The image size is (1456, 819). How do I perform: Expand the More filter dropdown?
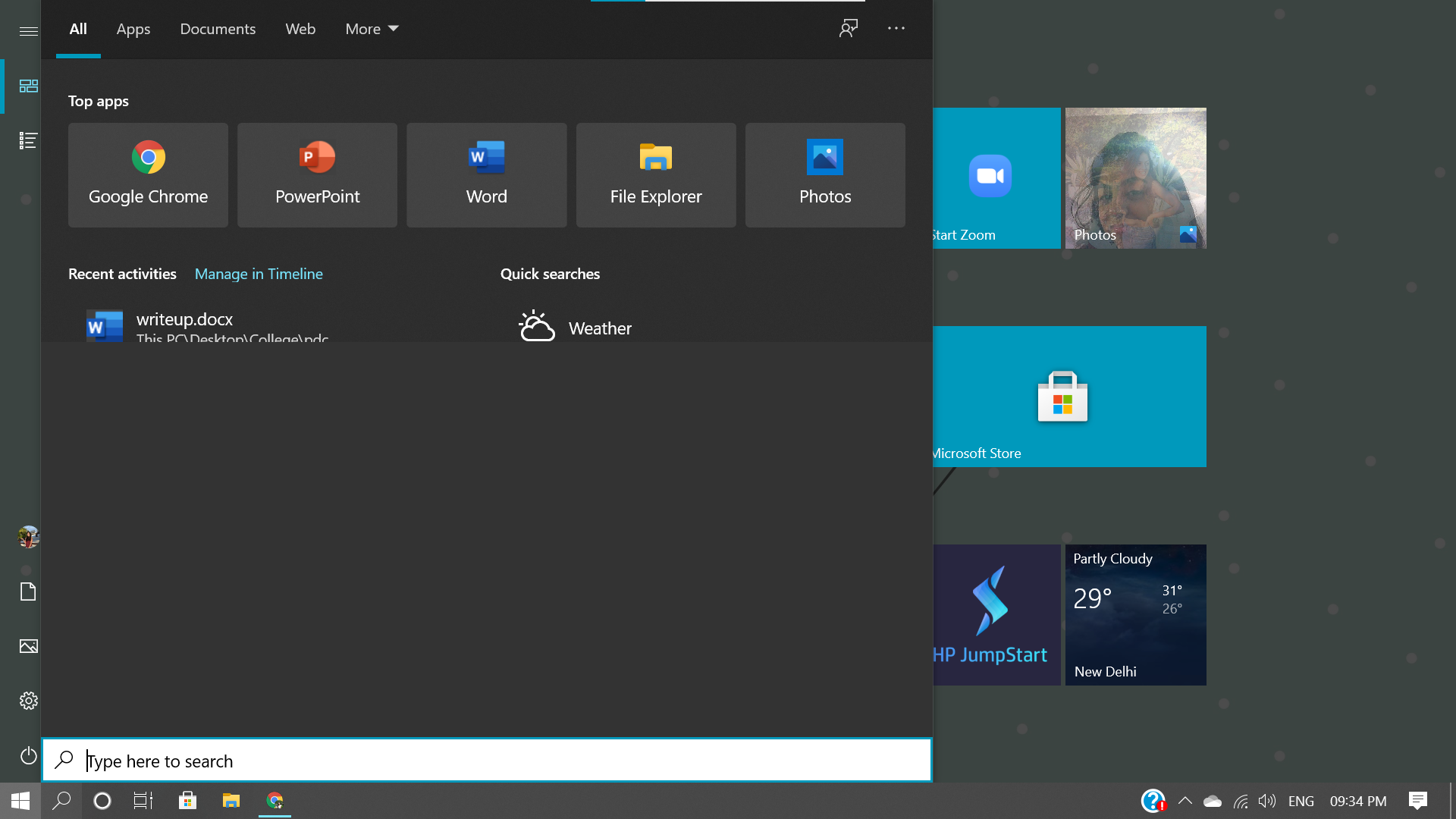pyautogui.click(x=372, y=29)
